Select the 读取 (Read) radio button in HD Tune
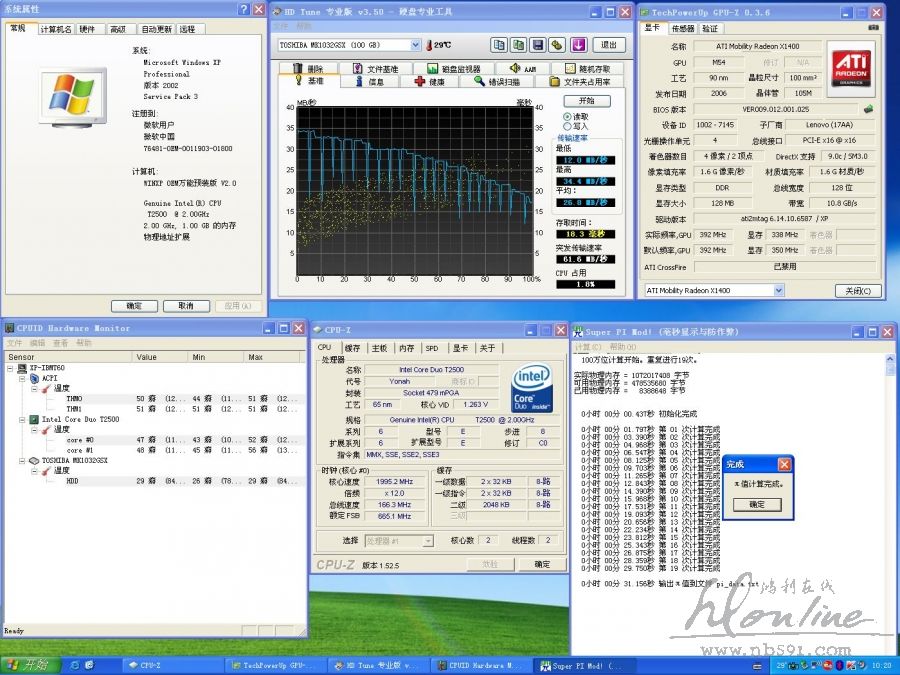Image resolution: width=900 pixels, height=675 pixels. click(568, 116)
